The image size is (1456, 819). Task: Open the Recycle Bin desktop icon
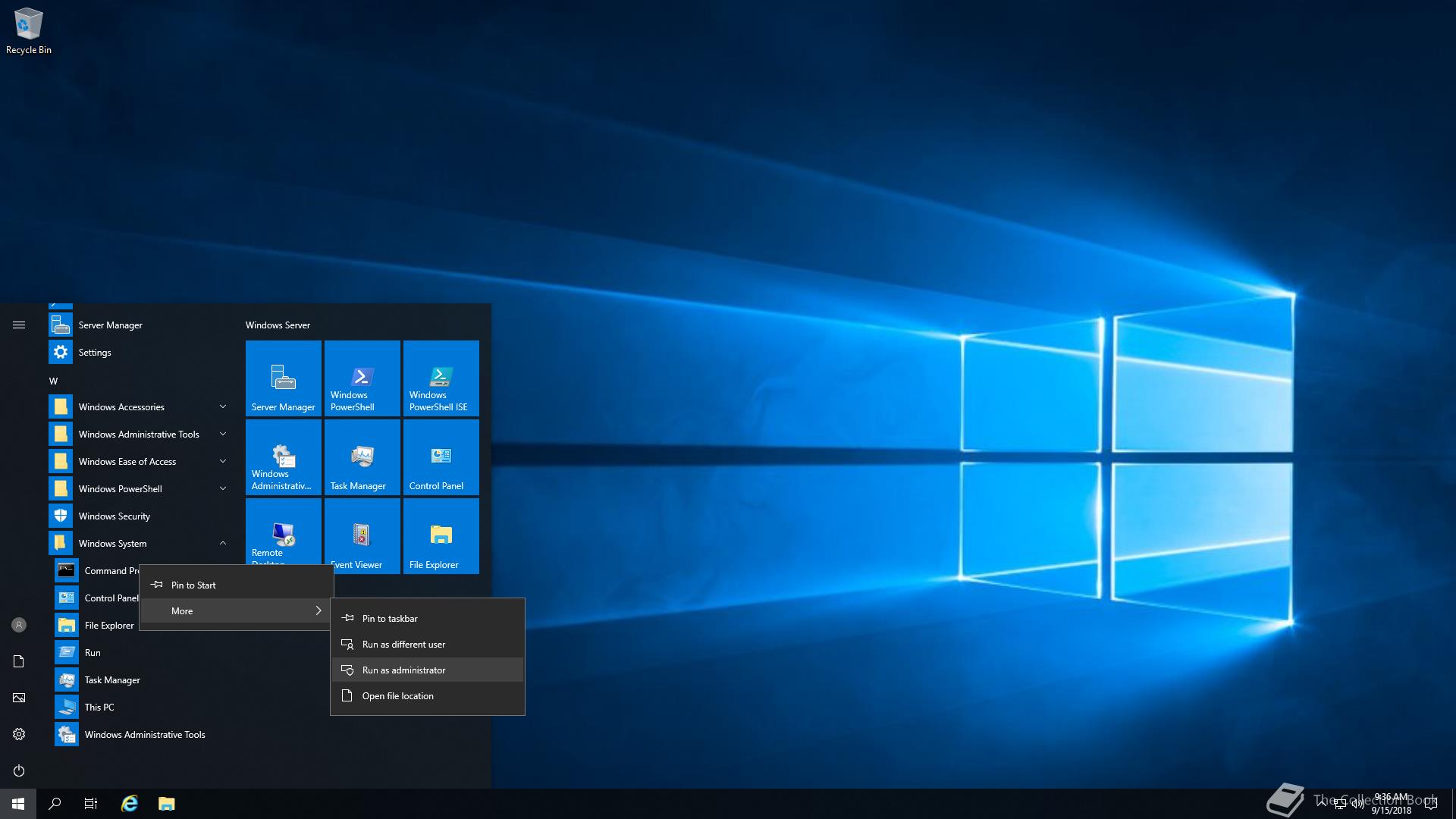[x=29, y=30]
